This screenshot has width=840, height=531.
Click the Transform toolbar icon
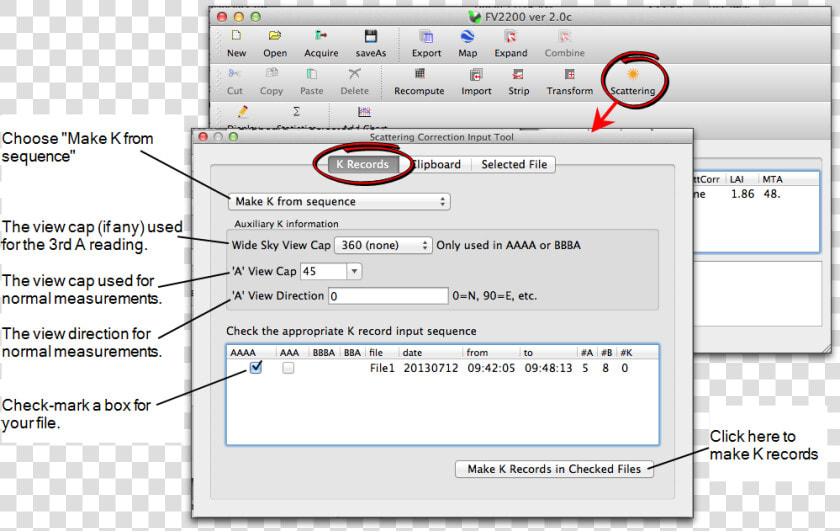coord(569,74)
